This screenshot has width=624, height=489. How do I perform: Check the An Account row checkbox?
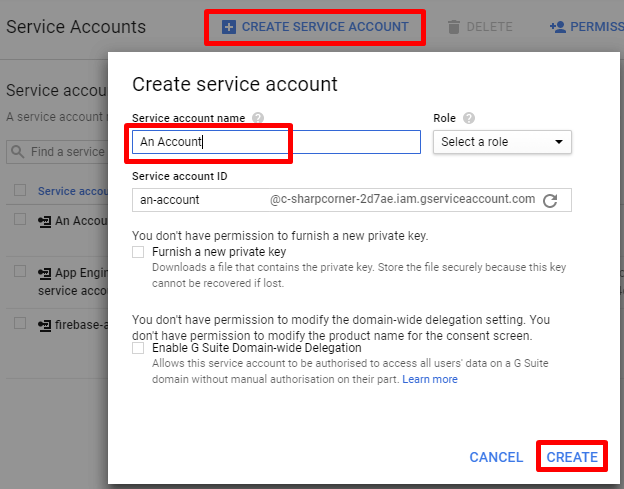tap(20, 220)
